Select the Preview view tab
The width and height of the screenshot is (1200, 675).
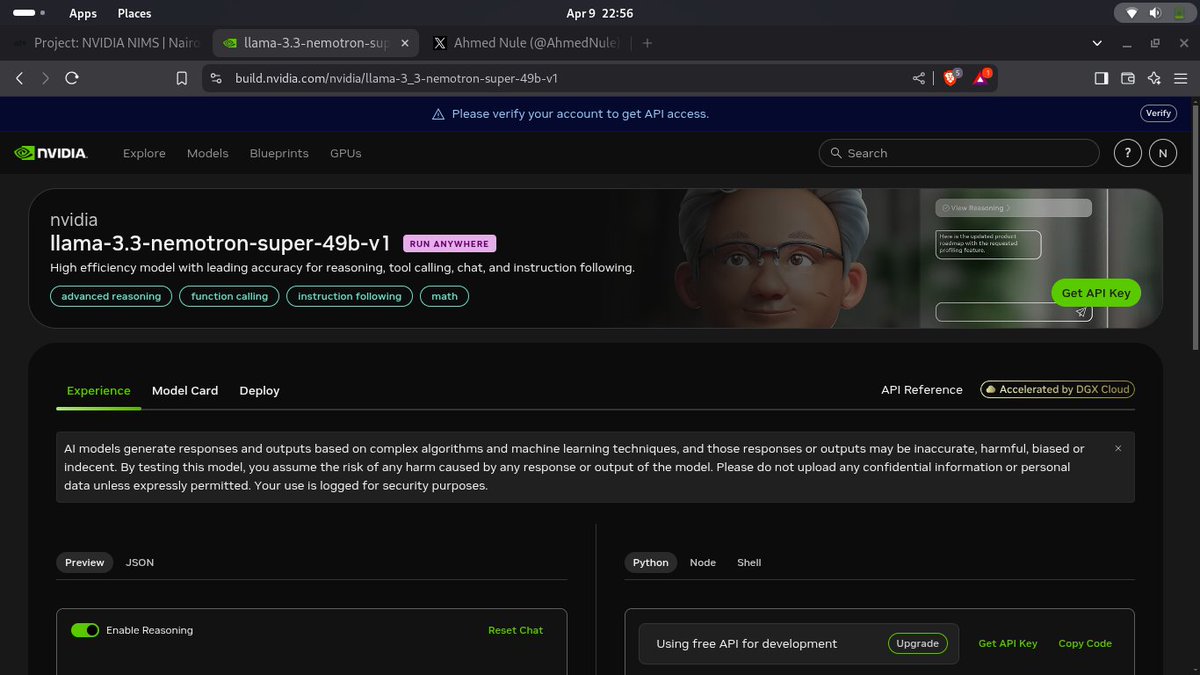click(85, 562)
